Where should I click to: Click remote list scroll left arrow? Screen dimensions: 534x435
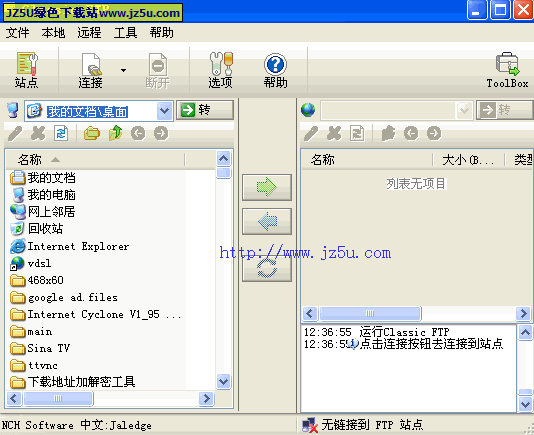coord(310,313)
